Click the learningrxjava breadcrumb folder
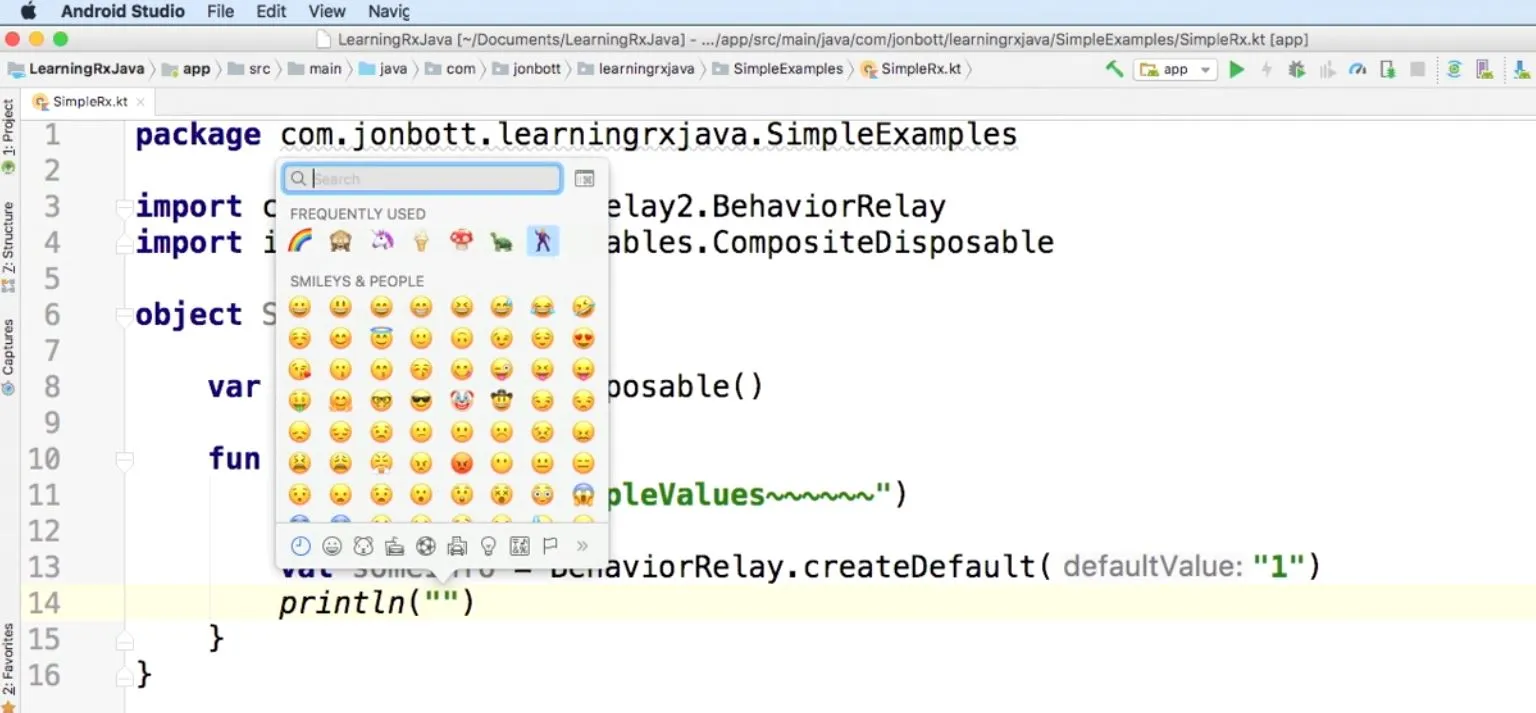The image size is (1536, 713). tap(637, 69)
